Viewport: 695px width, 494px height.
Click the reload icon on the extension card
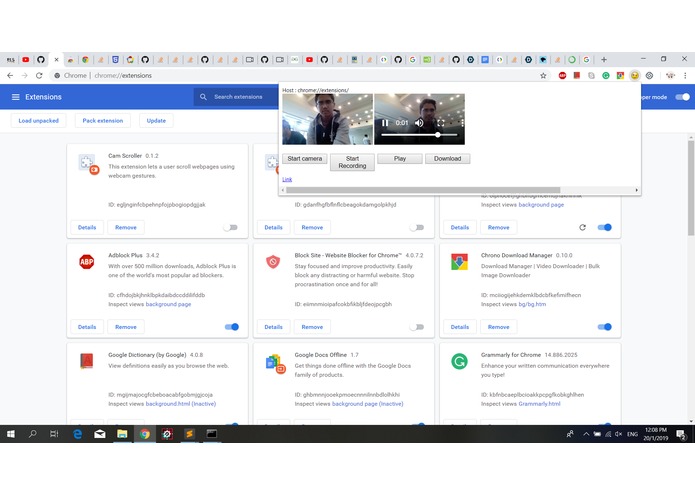tap(582, 227)
